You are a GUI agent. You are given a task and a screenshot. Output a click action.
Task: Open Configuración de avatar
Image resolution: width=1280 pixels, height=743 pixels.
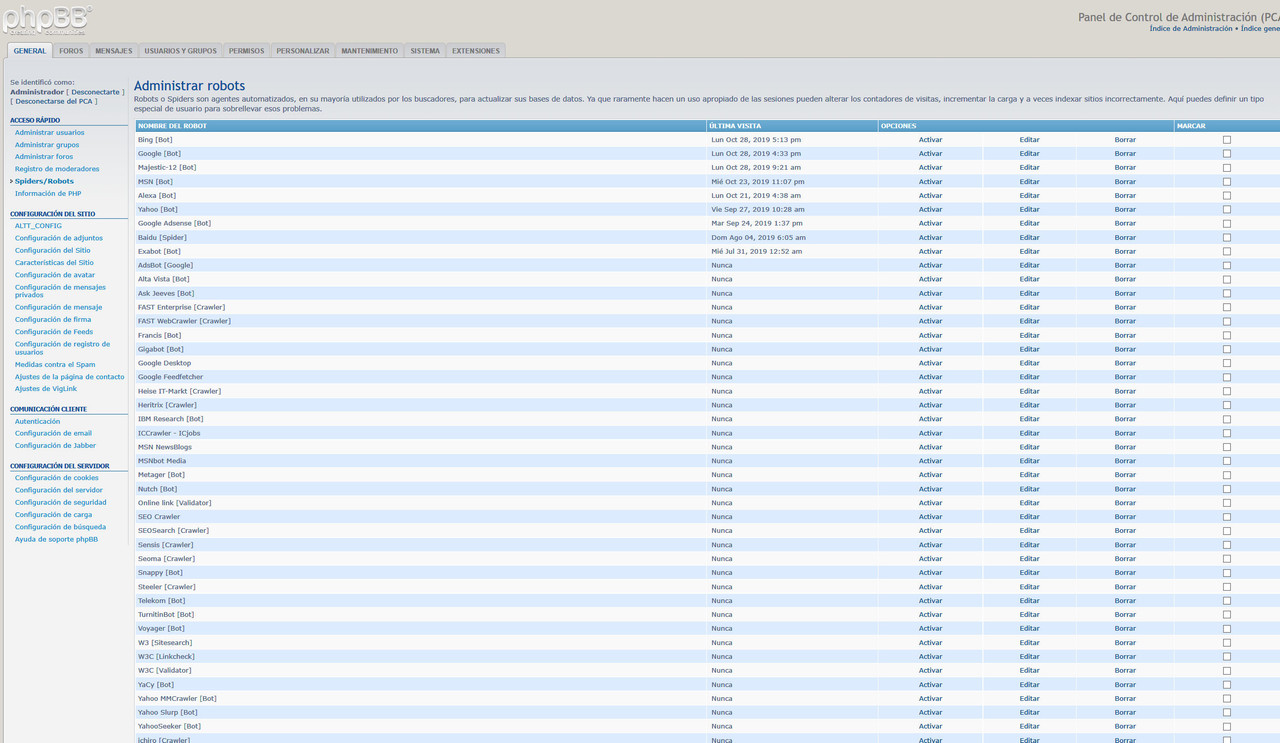point(55,275)
